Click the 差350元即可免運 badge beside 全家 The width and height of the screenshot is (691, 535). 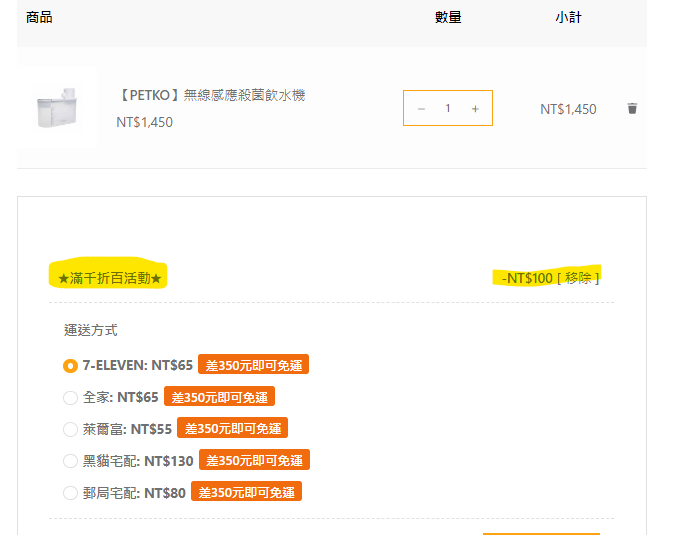coord(219,397)
